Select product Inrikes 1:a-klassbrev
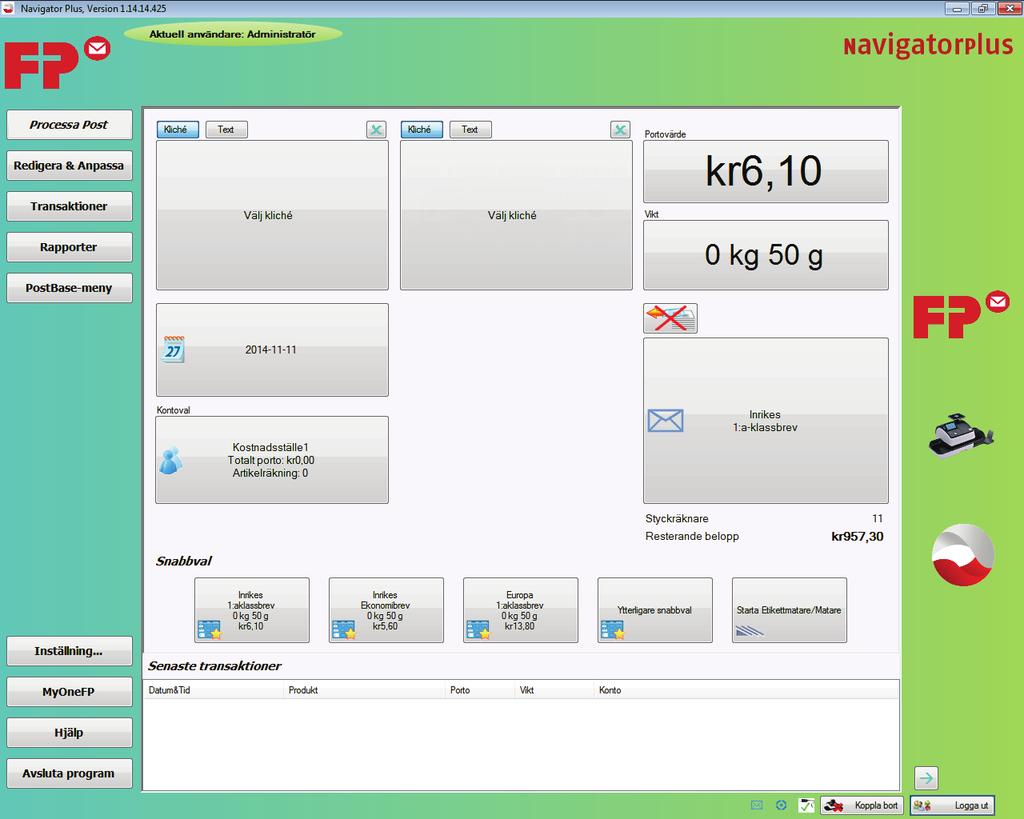The width and height of the screenshot is (1024, 819). pos(765,421)
